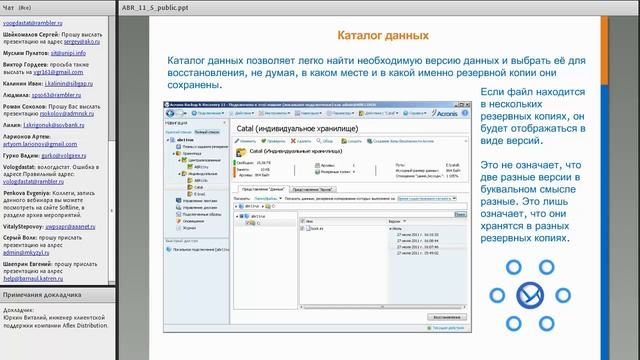
Task: Open the Действия toolbar menu
Action: pyautogui.click(x=242, y=113)
